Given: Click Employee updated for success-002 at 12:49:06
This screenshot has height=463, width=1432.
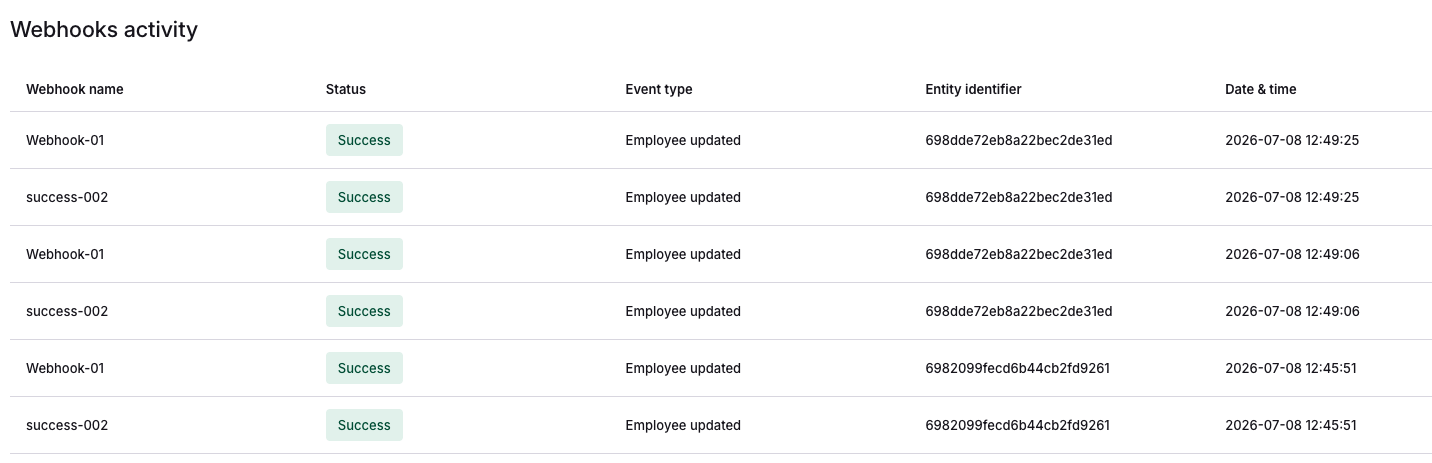Looking at the screenshot, I should 683,311.
